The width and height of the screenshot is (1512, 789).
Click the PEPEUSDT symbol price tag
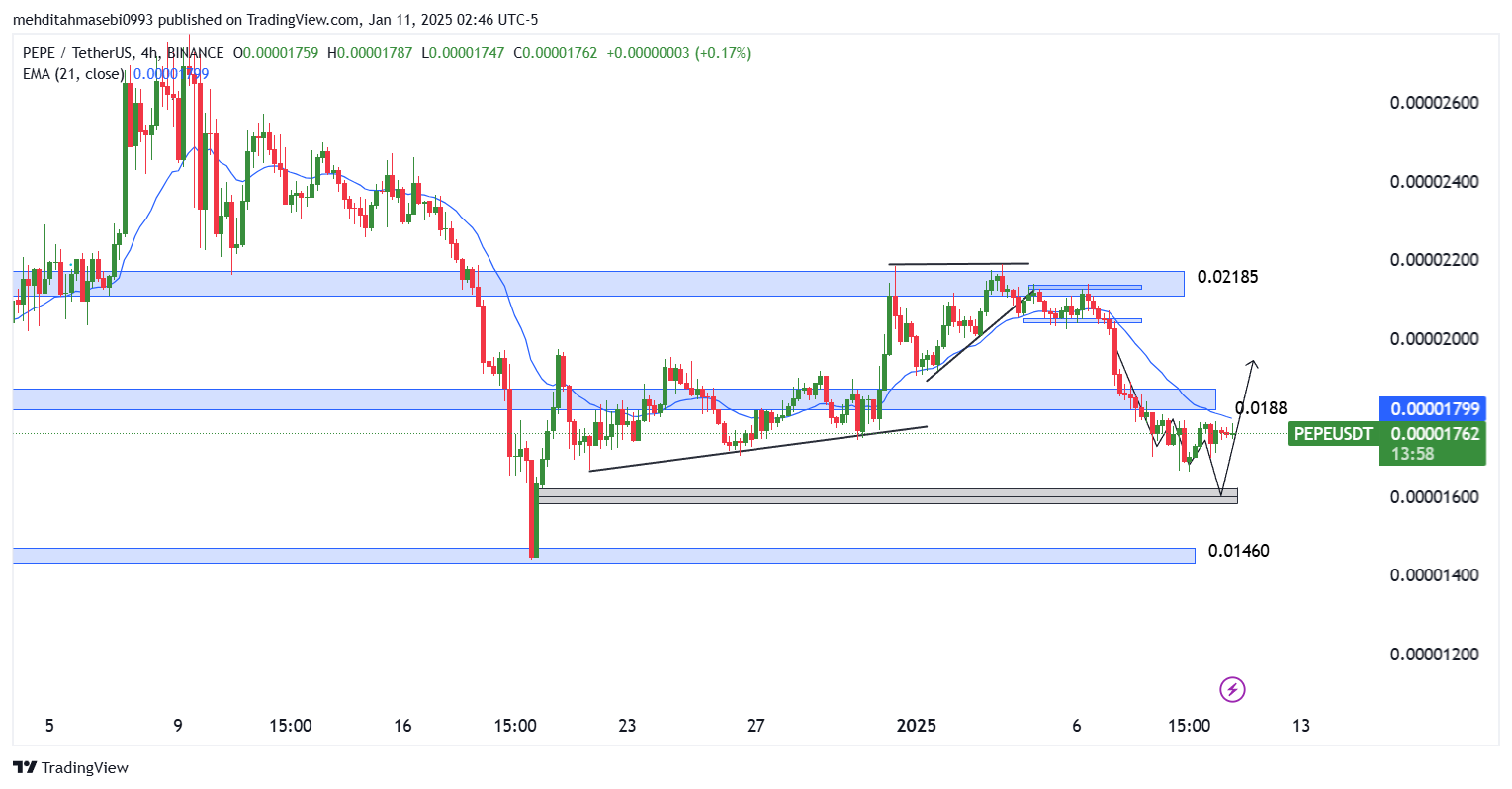point(1333,433)
